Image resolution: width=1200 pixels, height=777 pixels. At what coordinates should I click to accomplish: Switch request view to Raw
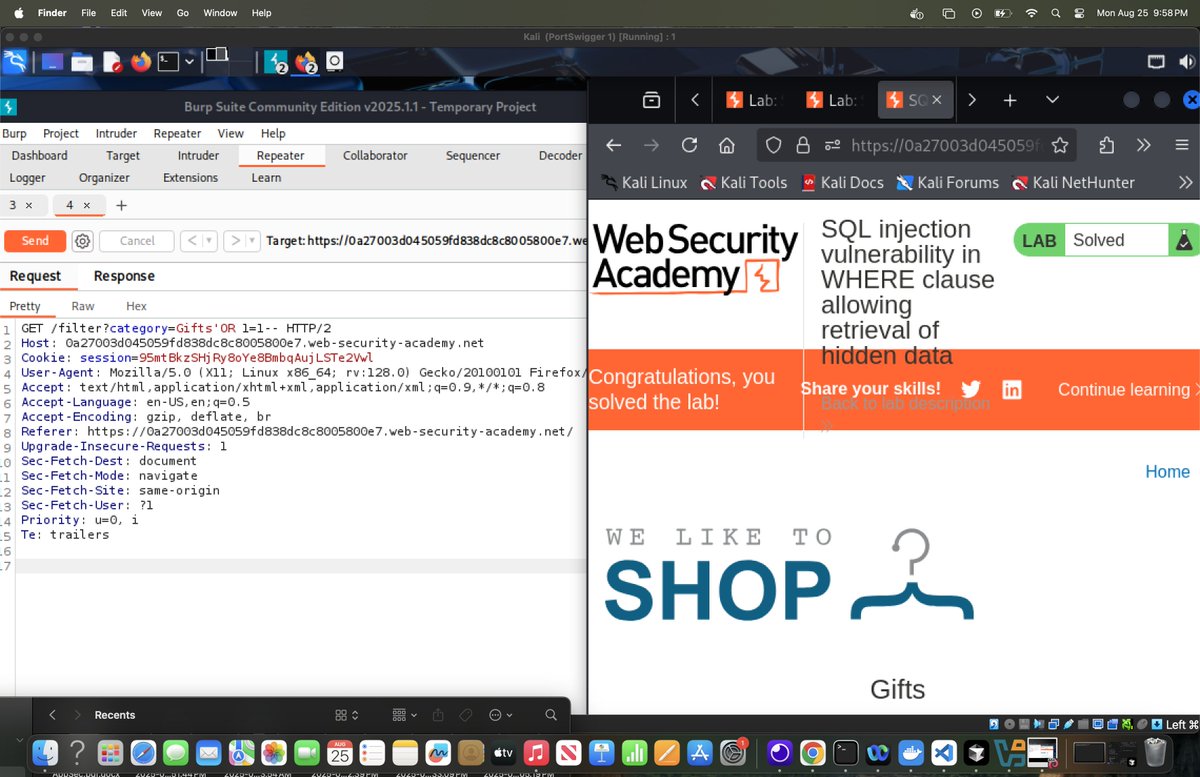tap(83, 306)
